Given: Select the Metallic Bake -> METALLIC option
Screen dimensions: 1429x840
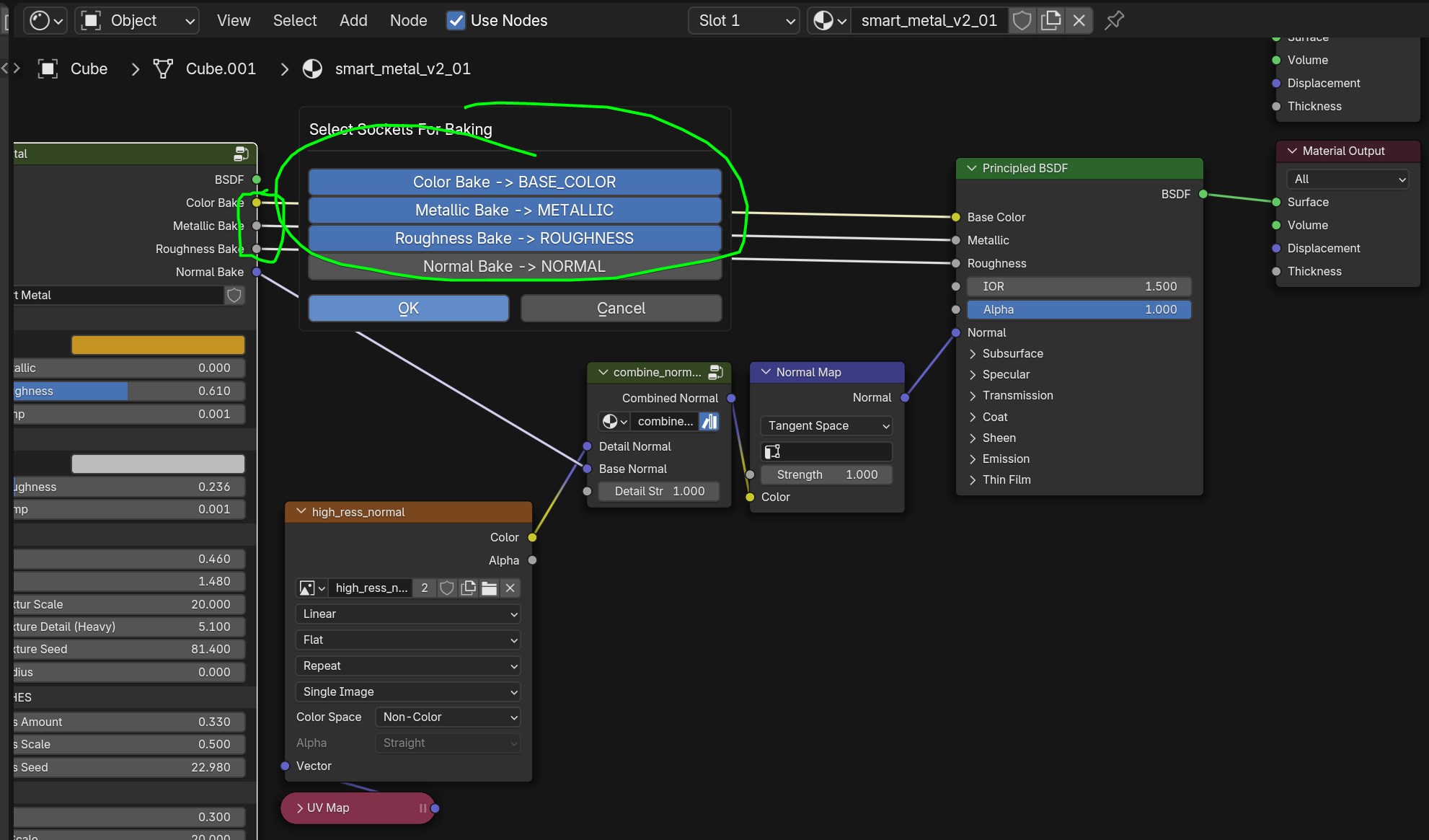Looking at the screenshot, I should [514, 210].
